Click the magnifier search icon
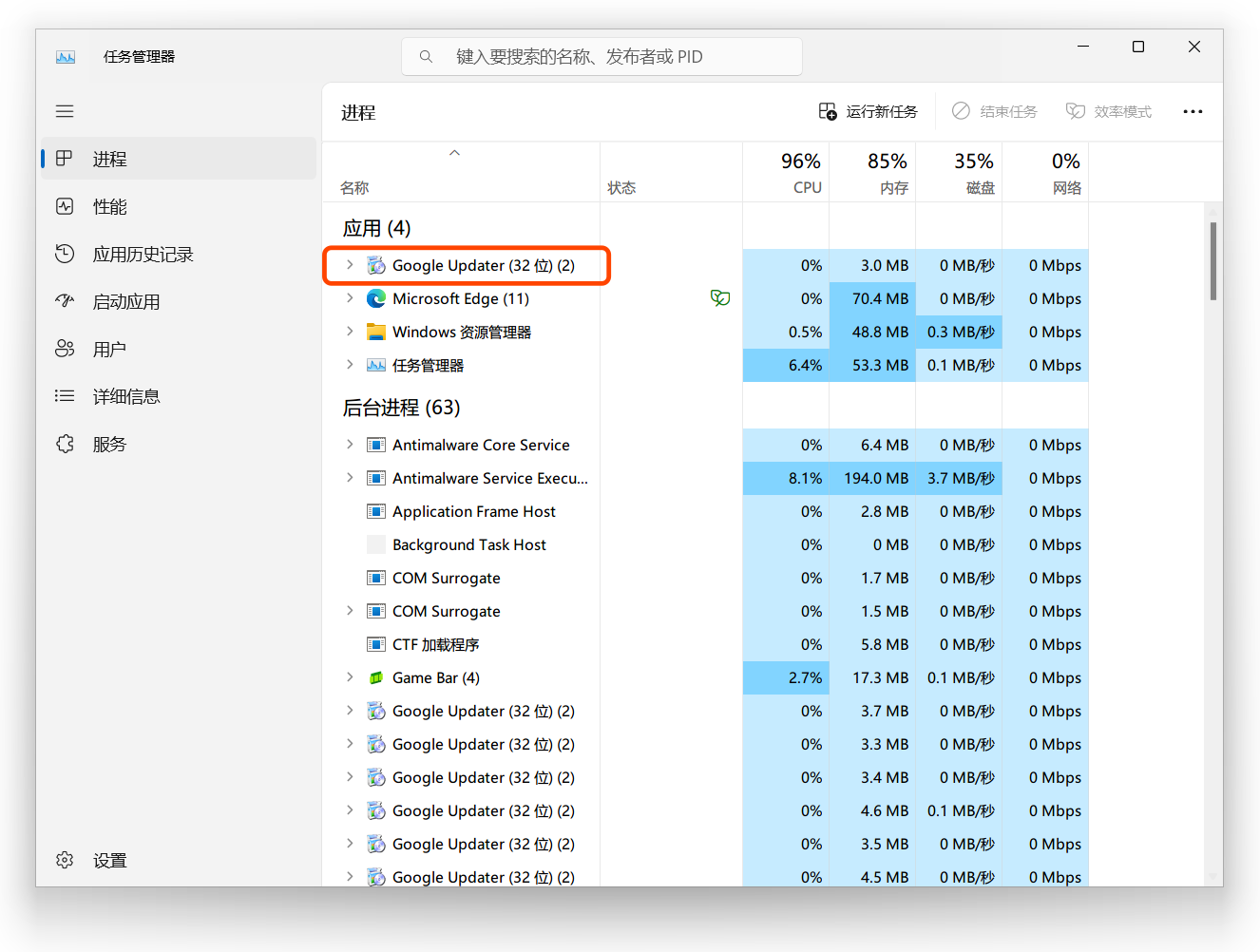The image size is (1260, 952). [426, 57]
